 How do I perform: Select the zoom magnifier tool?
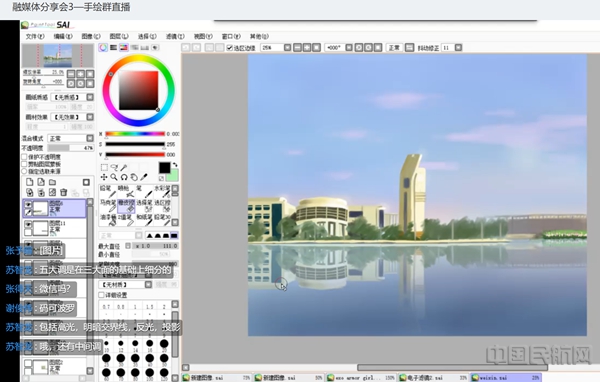pyautogui.click(x=114, y=177)
